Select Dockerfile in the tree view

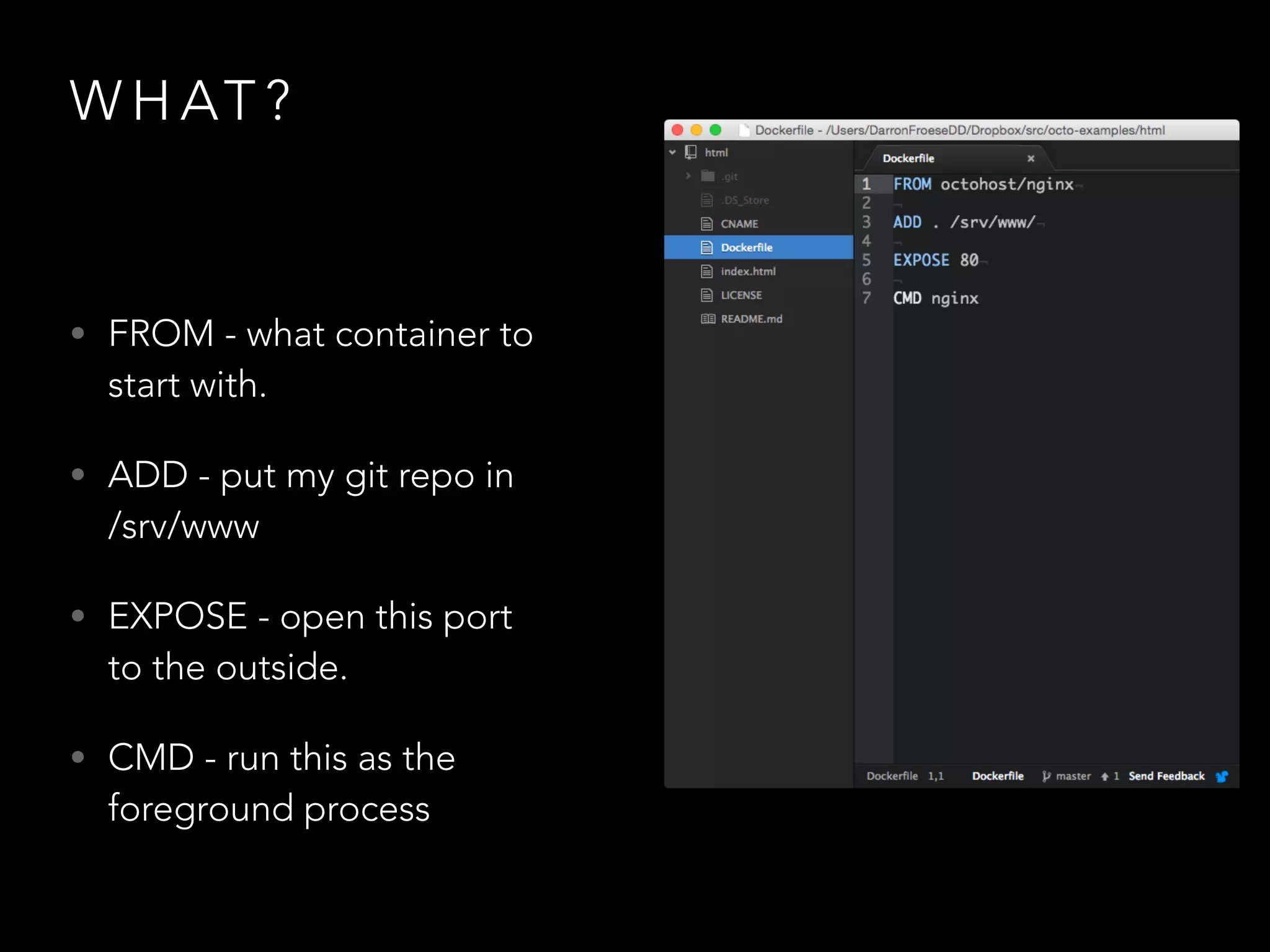[759, 247]
